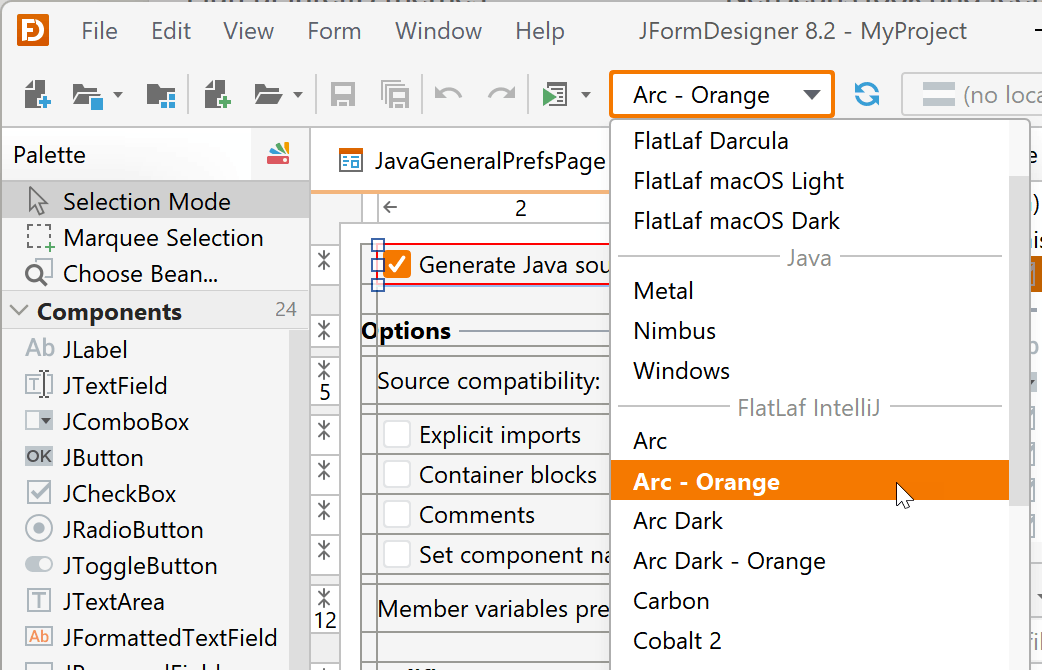This screenshot has height=670, width=1042.
Task: Open the View menu
Action: tap(248, 31)
